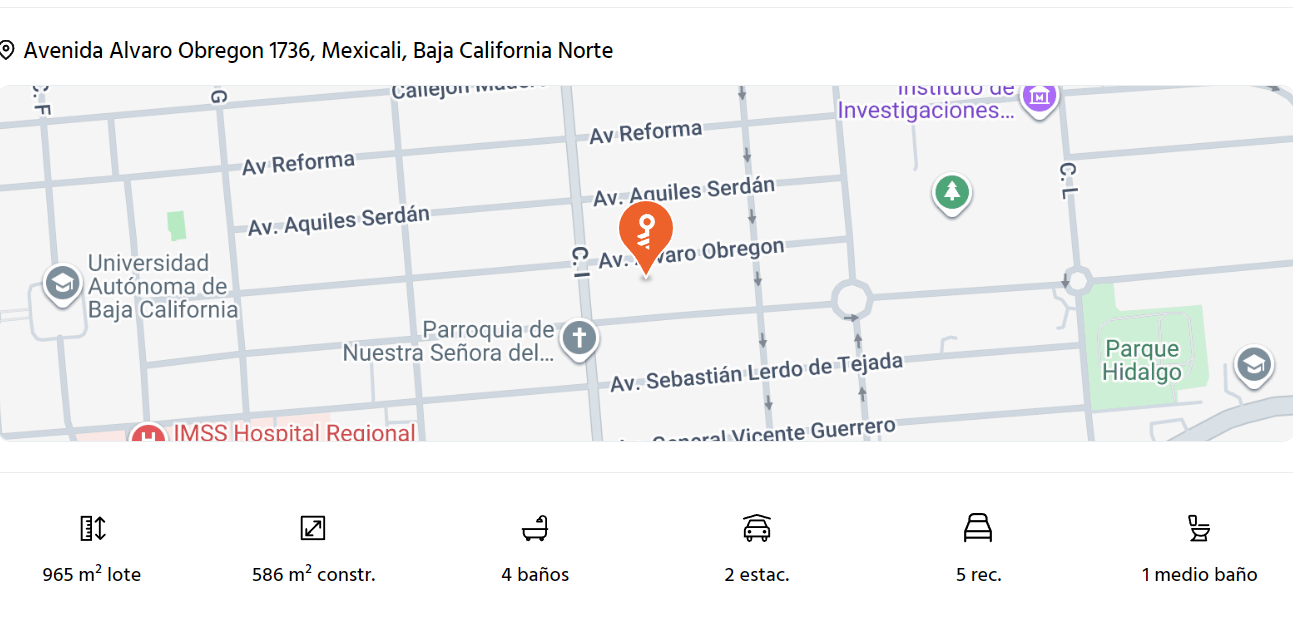This screenshot has height=622, width=1293.
Task: Click the Avenida Alvaro Obregon 1736 address text
Action: coord(318,50)
